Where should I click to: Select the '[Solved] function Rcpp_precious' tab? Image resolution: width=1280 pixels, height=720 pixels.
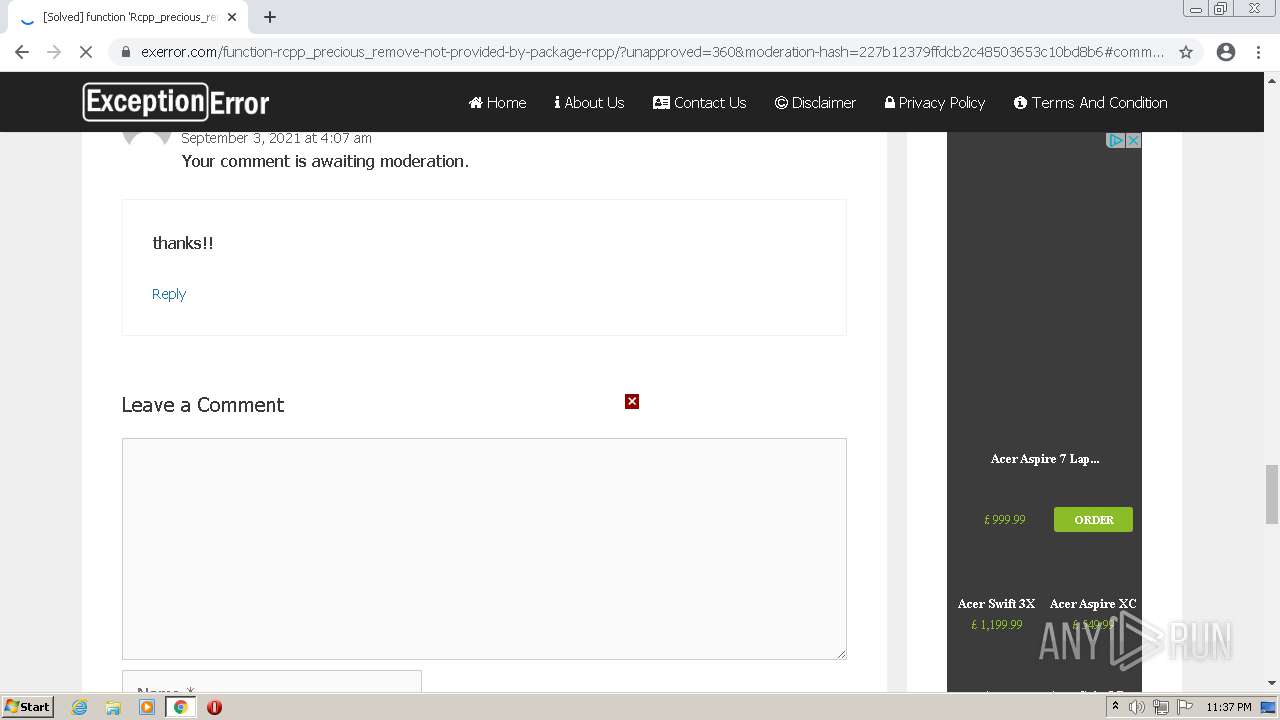(x=128, y=17)
